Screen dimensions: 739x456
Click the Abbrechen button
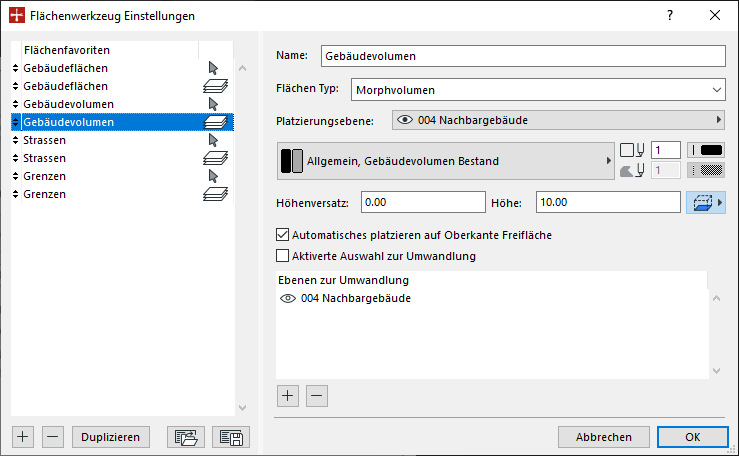[604, 437]
